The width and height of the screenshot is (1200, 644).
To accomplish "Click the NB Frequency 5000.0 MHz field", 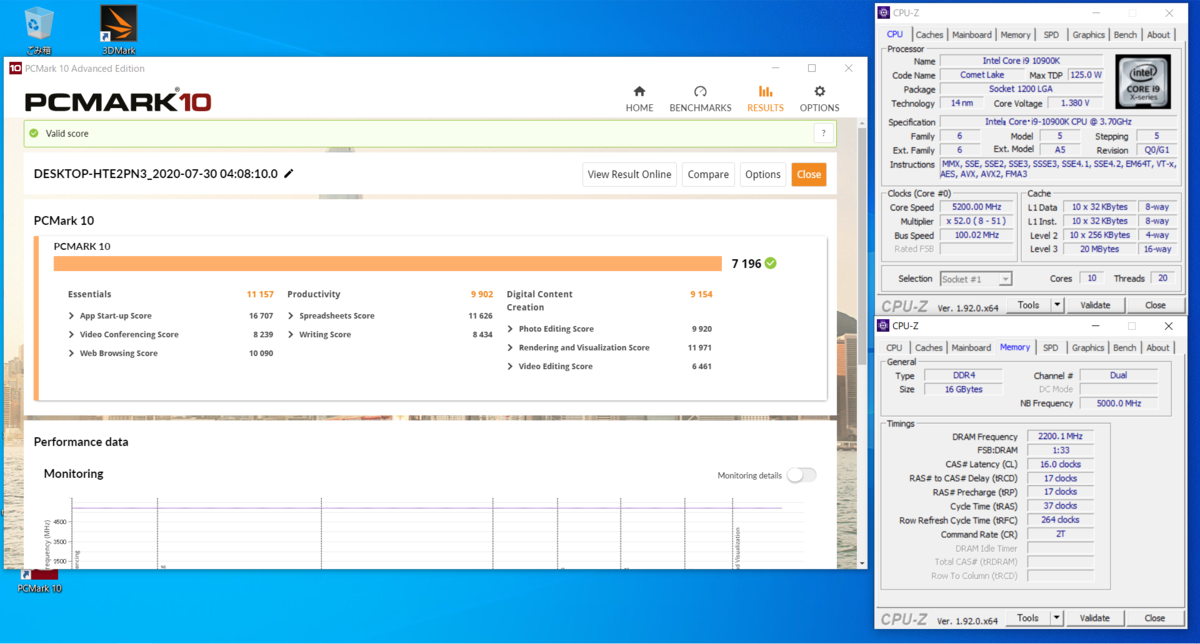I will tap(1118, 403).
